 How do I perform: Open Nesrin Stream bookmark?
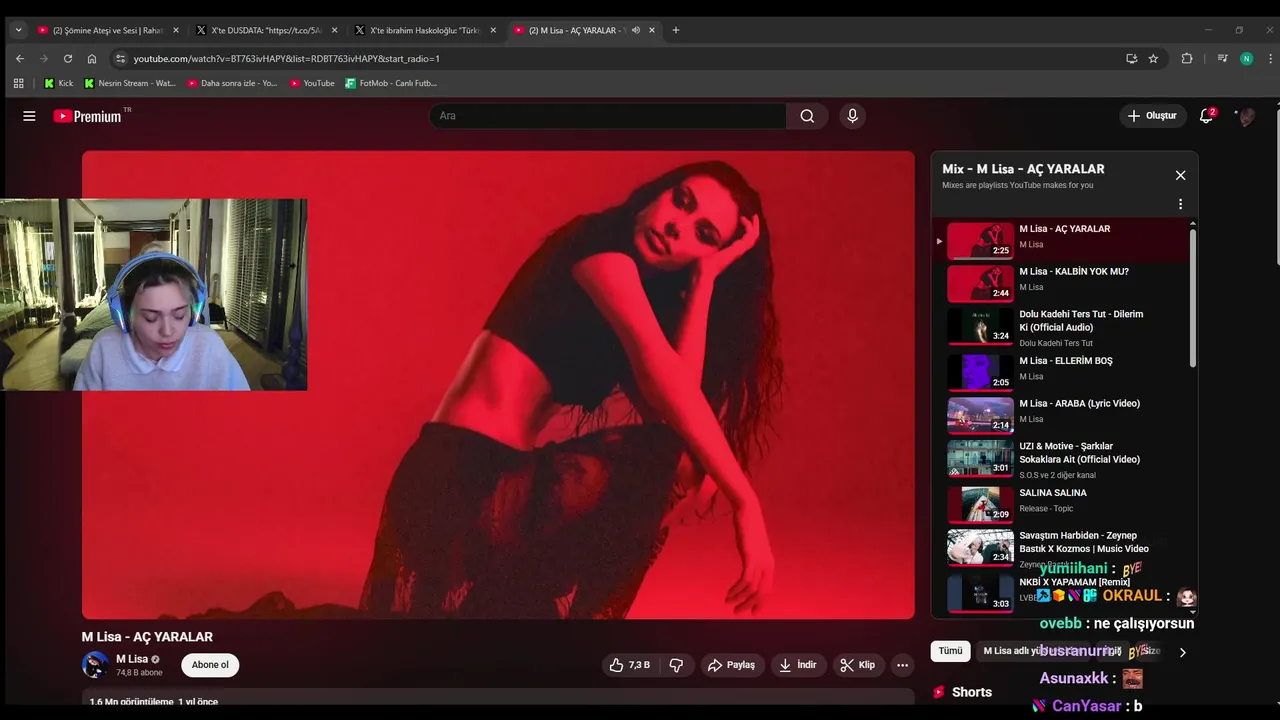130,83
